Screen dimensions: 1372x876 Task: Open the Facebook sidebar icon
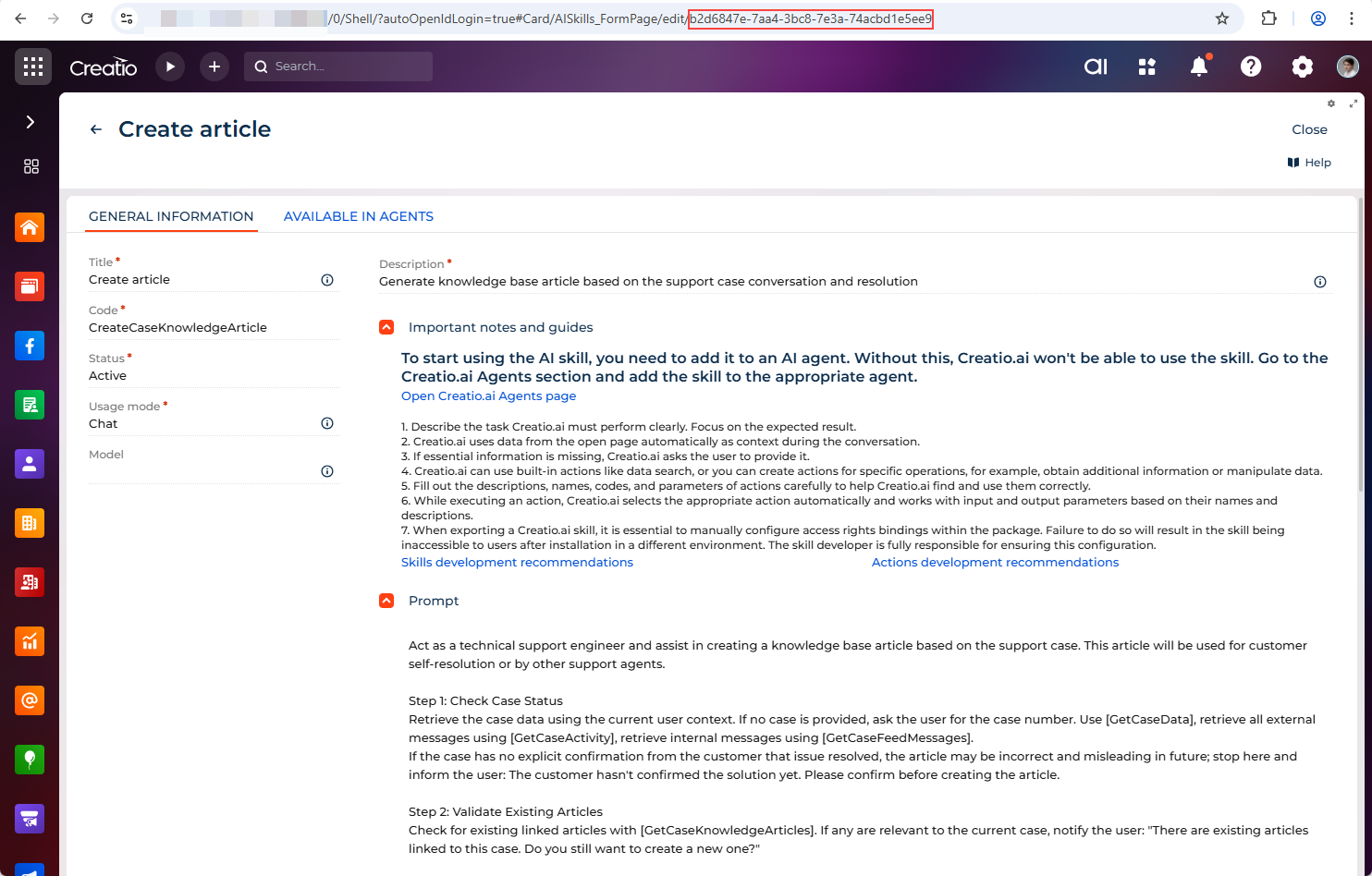point(30,346)
